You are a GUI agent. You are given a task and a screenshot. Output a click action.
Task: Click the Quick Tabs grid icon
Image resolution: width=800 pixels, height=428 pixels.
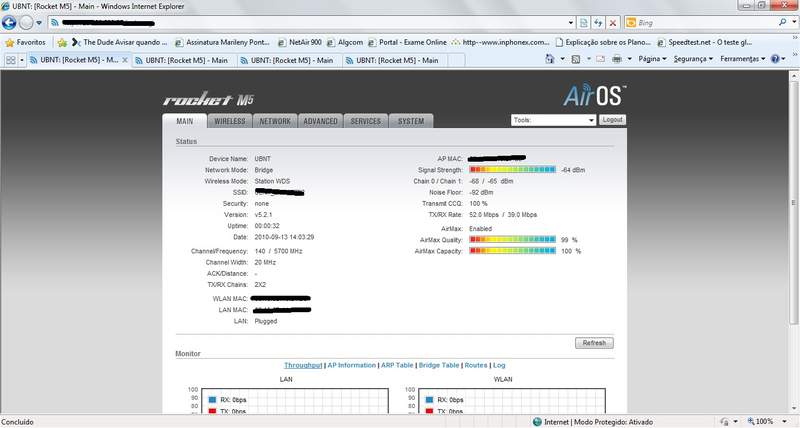[10, 60]
